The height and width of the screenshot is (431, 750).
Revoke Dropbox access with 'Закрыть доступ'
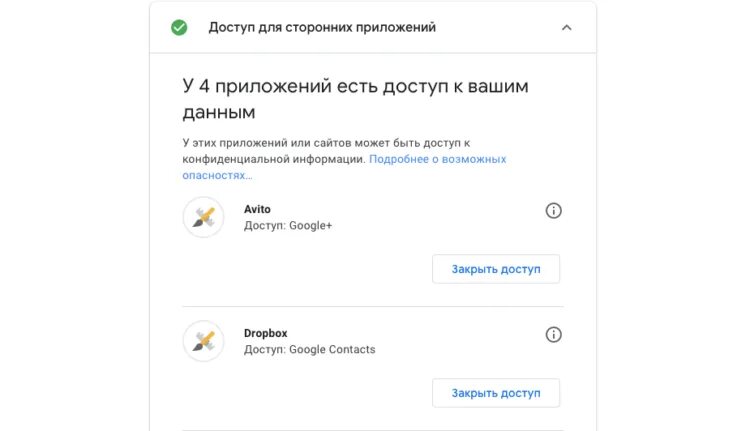click(x=496, y=393)
